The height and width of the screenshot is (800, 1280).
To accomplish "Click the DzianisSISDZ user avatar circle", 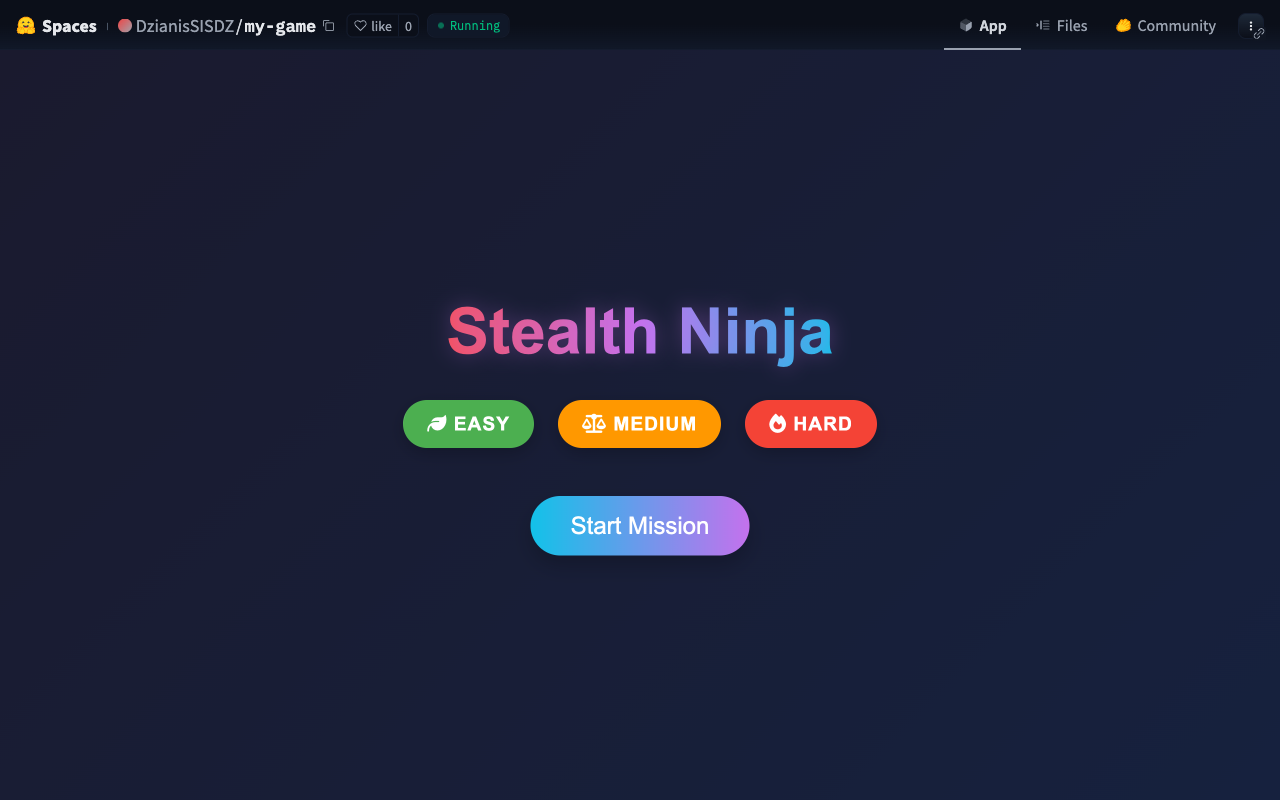I will point(125,26).
